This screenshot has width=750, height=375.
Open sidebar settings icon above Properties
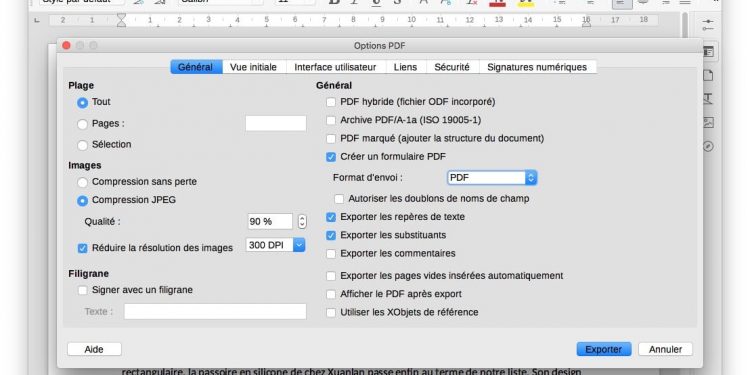pyautogui.click(x=708, y=25)
